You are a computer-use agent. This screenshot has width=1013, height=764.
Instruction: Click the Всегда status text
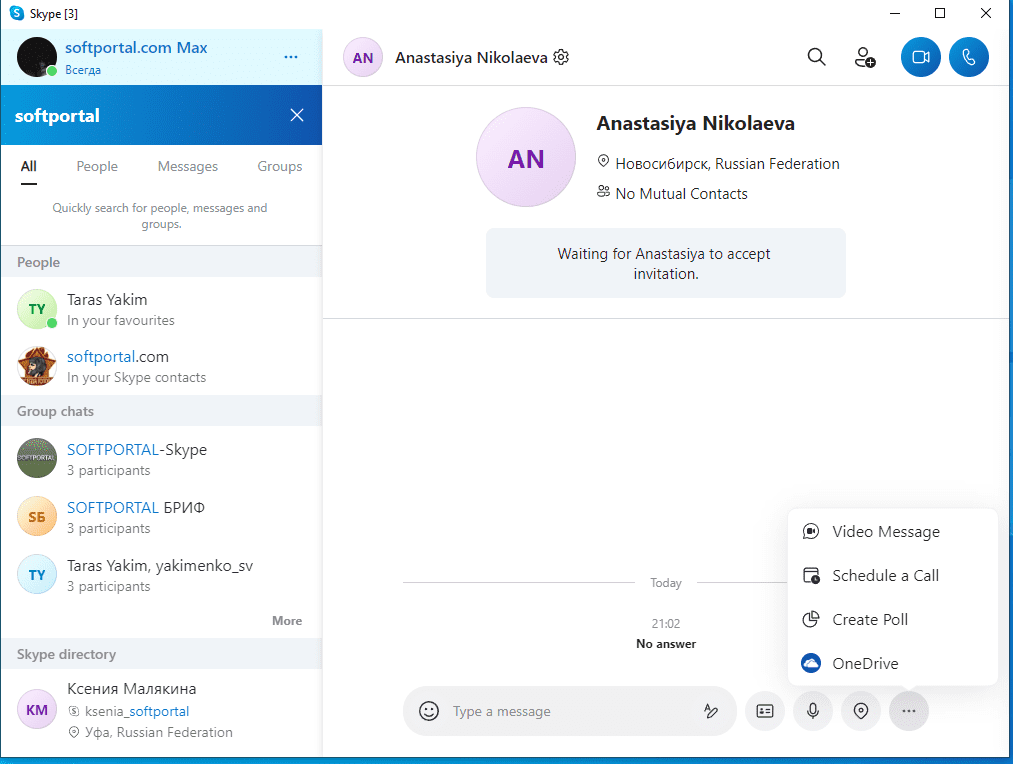pyautogui.click(x=83, y=70)
